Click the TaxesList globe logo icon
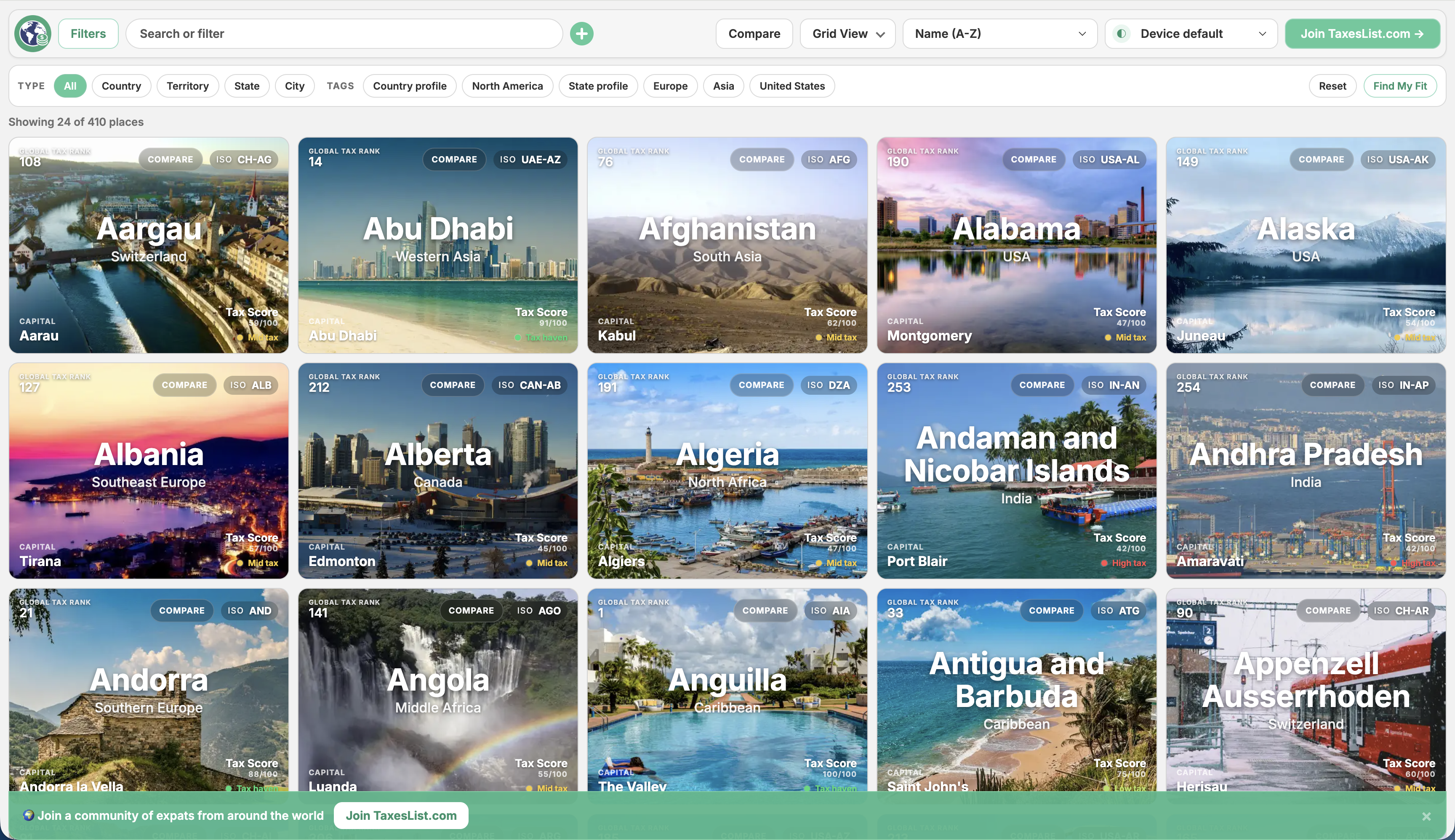Screen dimensions: 1455x840 coord(33,34)
